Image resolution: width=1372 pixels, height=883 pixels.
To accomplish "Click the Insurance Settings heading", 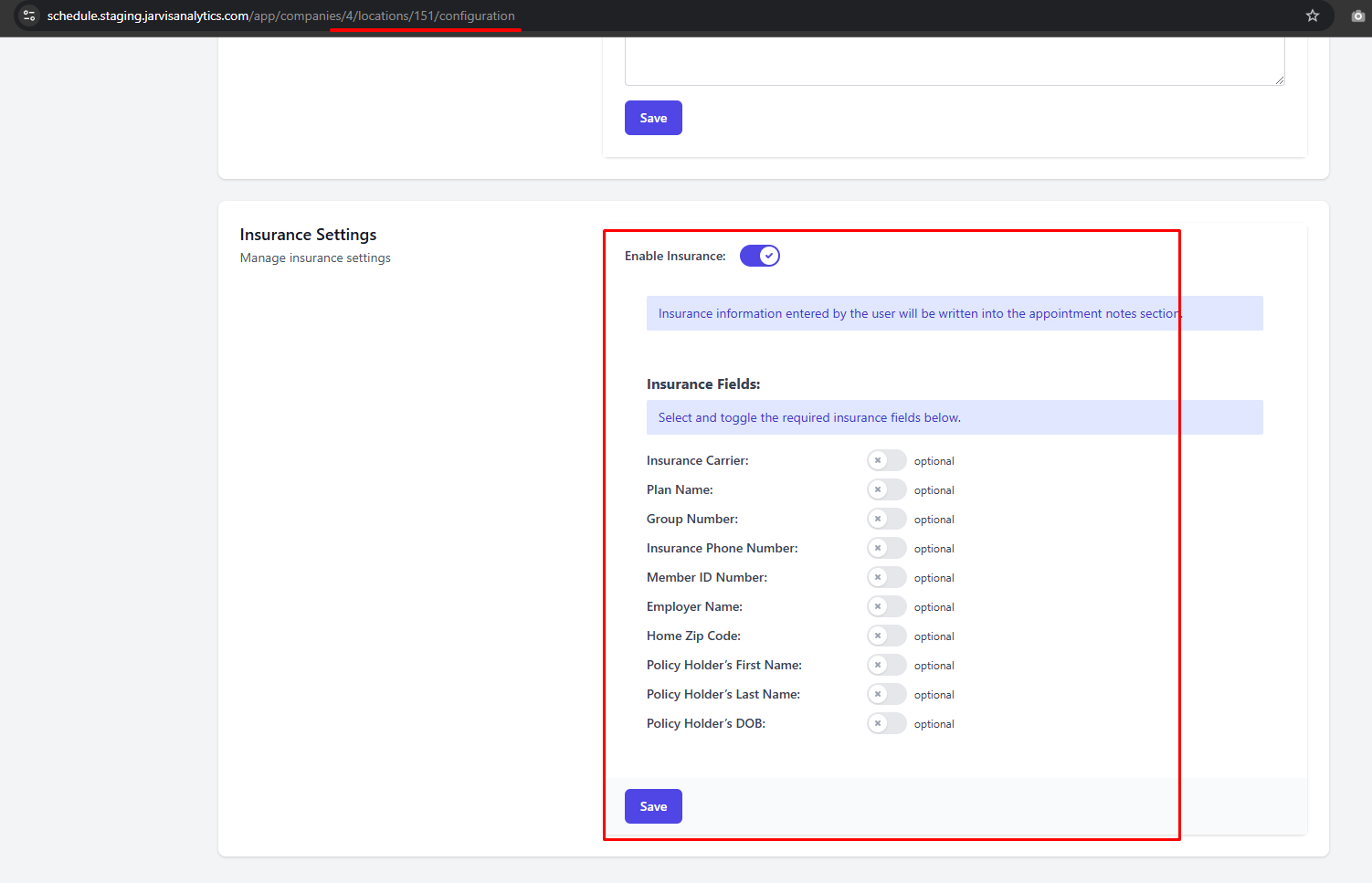I will (x=308, y=235).
